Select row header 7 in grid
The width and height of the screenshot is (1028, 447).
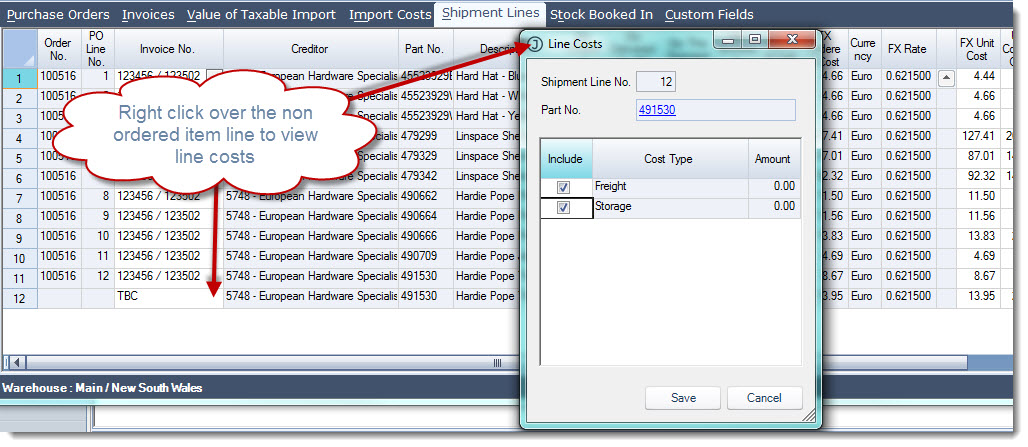click(x=20, y=199)
